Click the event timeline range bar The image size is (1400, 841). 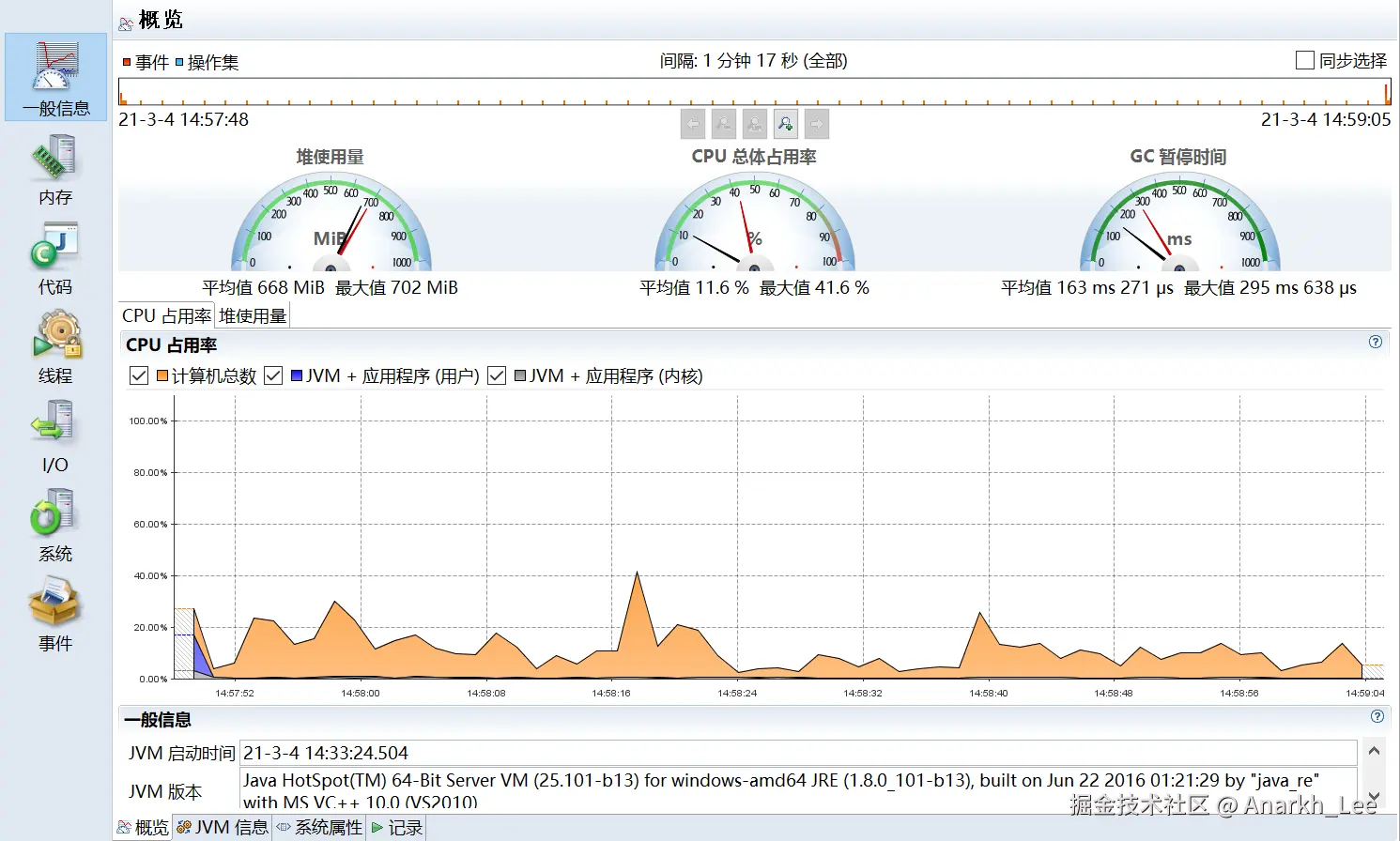[x=754, y=91]
